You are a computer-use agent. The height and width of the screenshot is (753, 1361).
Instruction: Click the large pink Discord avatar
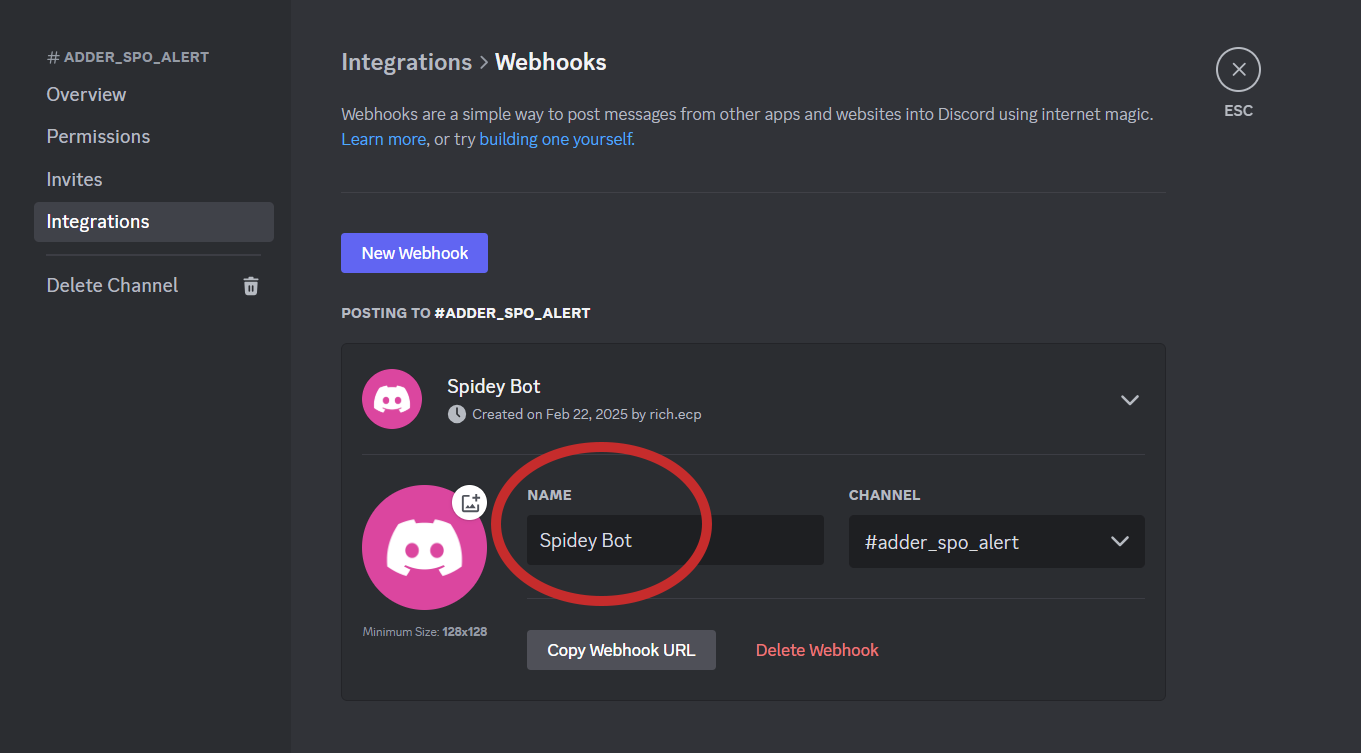tap(424, 548)
